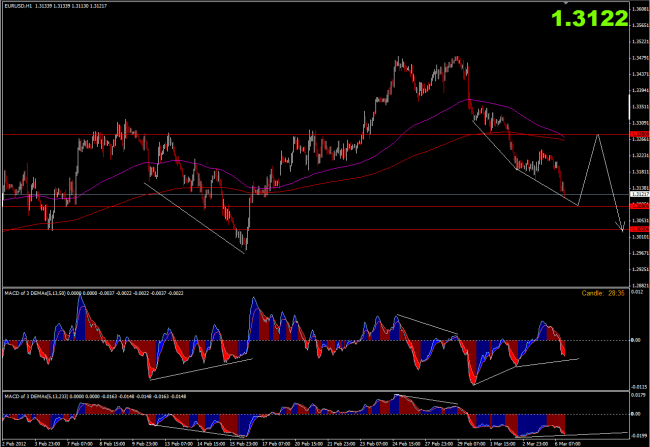Click the 1.35221 price axis label
650x447 pixels.
click(x=641, y=41)
